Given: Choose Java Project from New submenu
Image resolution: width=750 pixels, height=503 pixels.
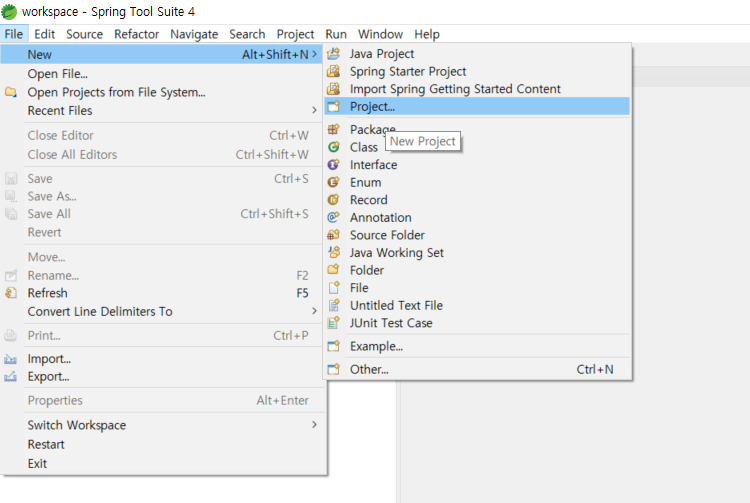Looking at the screenshot, I should pos(477,54).
